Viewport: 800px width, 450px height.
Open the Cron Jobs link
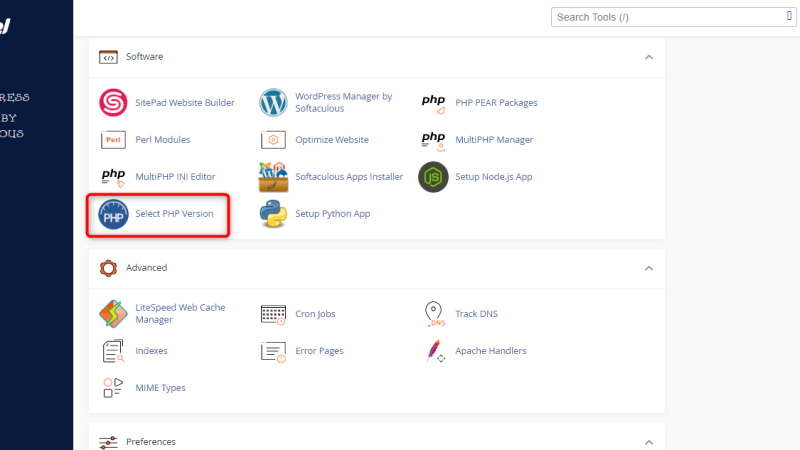(315, 314)
